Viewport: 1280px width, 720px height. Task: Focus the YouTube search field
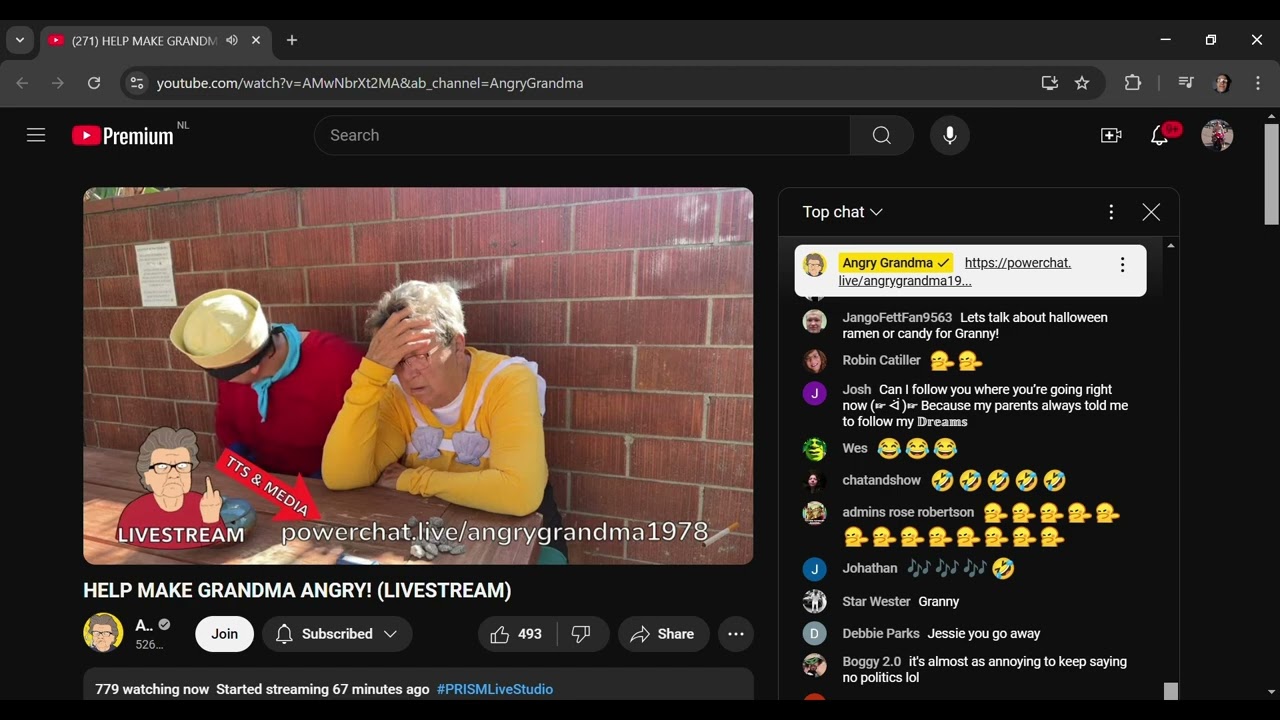pyautogui.click(x=582, y=135)
